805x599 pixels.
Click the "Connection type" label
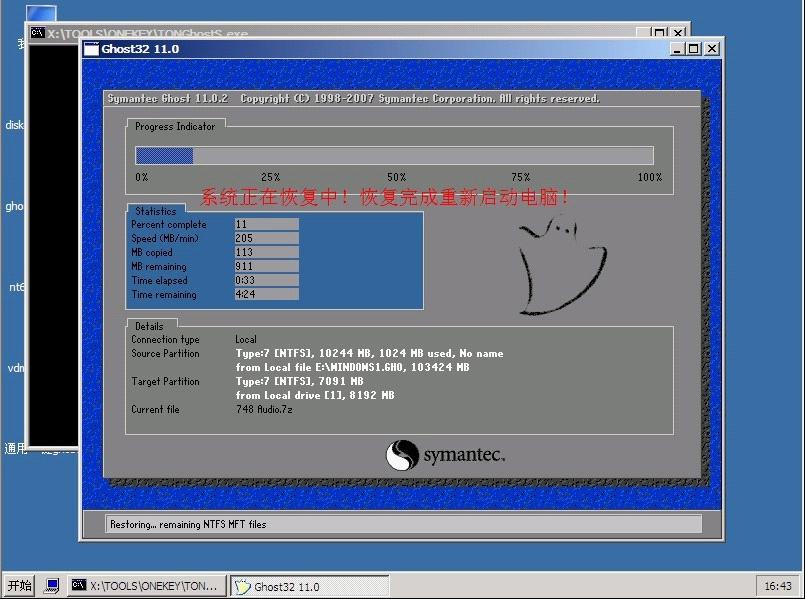[x=165, y=339]
